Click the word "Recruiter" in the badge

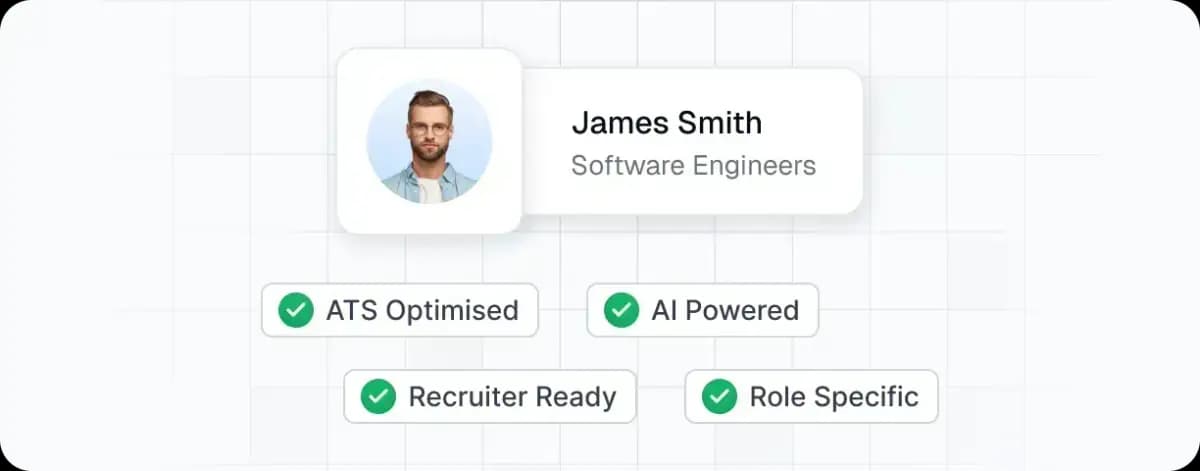[x=467, y=397]
